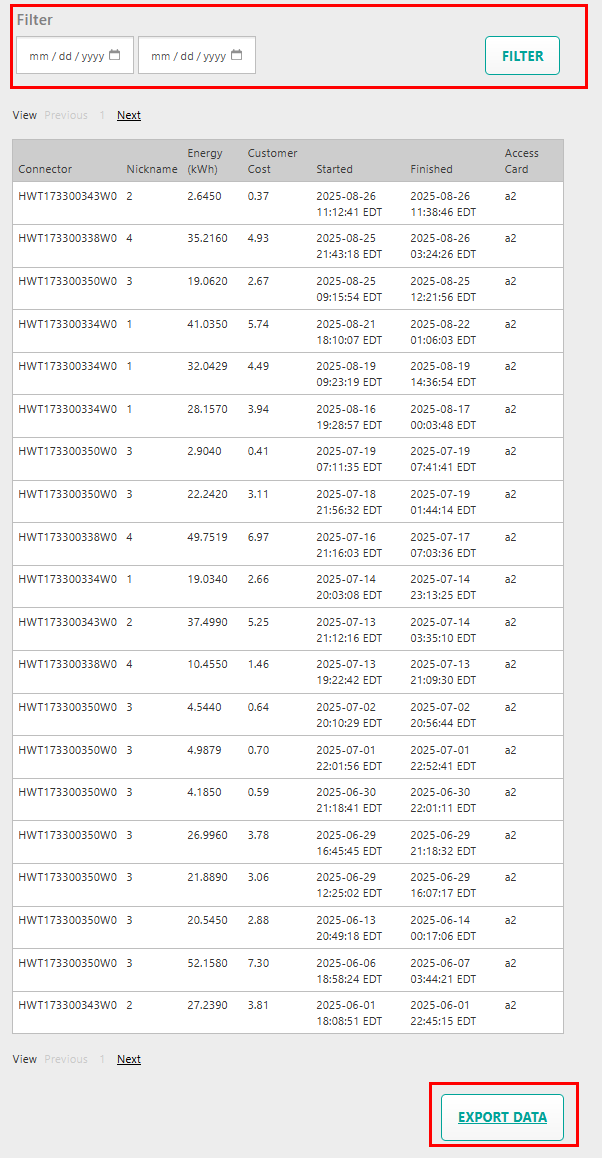Viewport: 602px width, 1158px height.
Task: Click the Energy (kWh) column header
Action: (x=205, y=161)
